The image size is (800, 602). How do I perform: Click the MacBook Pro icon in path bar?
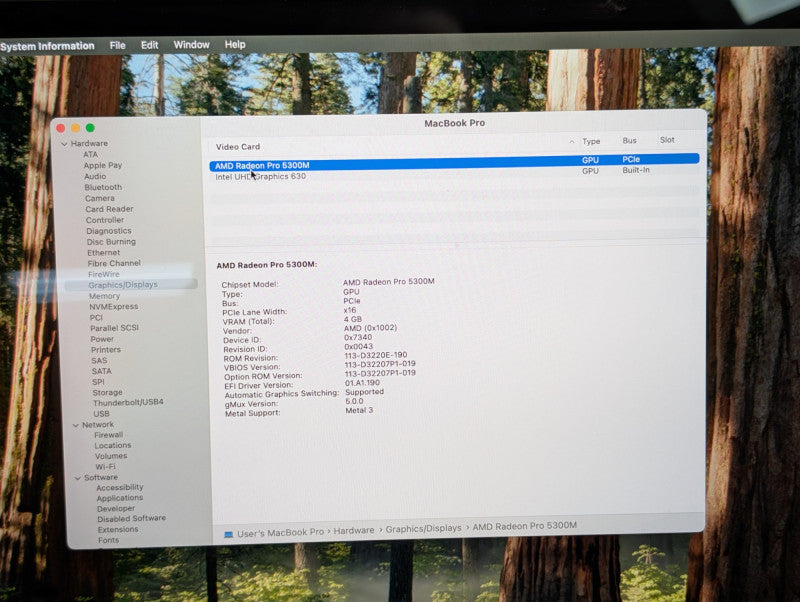pyautogui.click(x=229, y=534)
